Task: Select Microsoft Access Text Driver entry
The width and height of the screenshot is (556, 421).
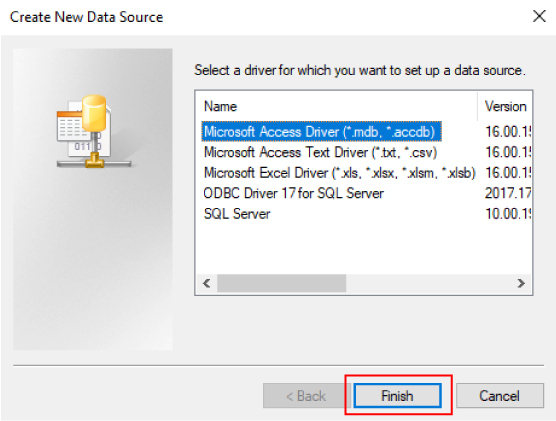Action: [x=321, y=153]
